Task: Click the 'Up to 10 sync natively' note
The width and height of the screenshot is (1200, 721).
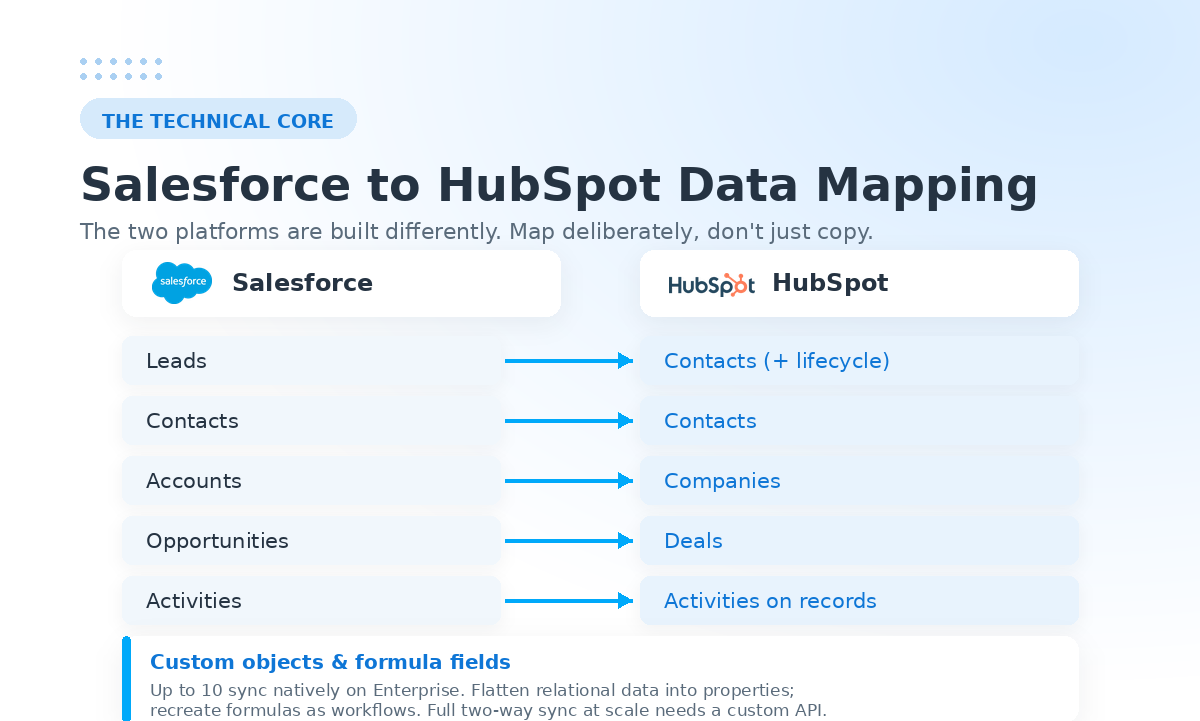Action: click(x=488, y=700)
